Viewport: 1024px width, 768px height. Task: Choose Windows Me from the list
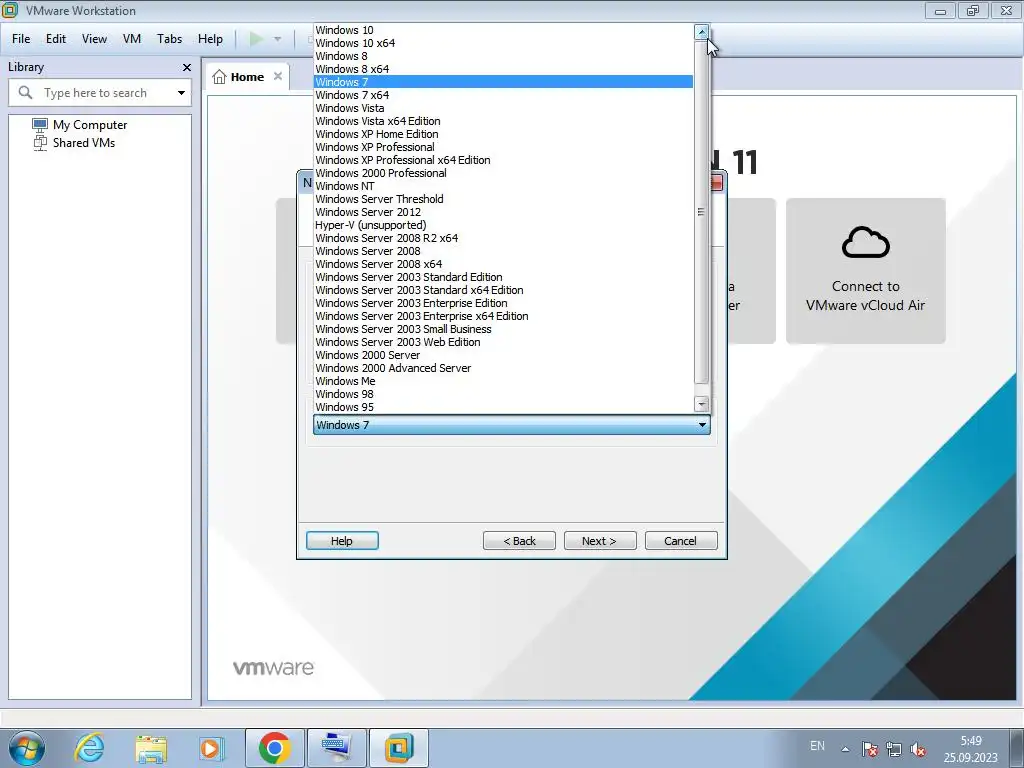(x=504, y=381)
